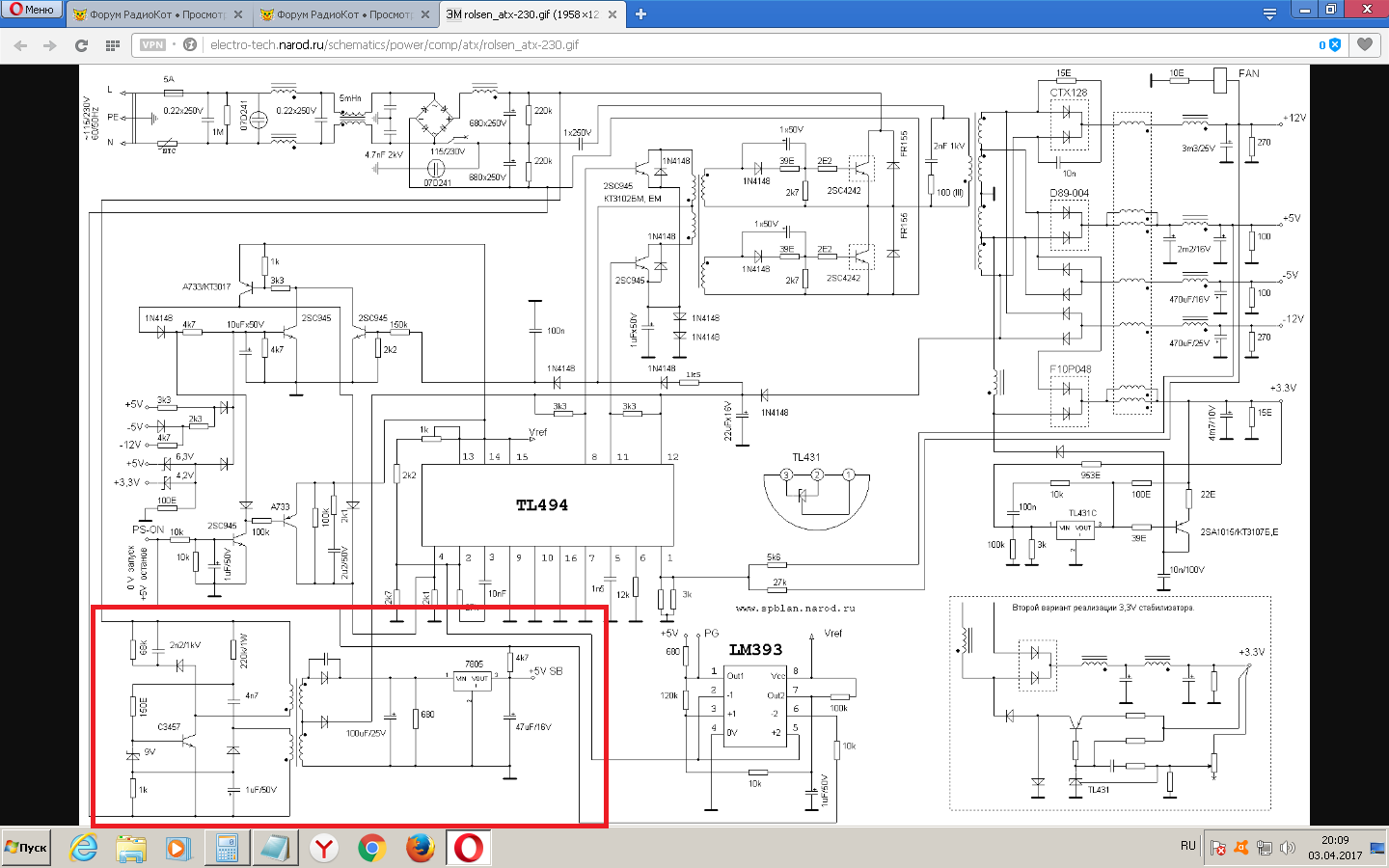
Task: Click the LM393 comparator label
Action: [755, 650]
